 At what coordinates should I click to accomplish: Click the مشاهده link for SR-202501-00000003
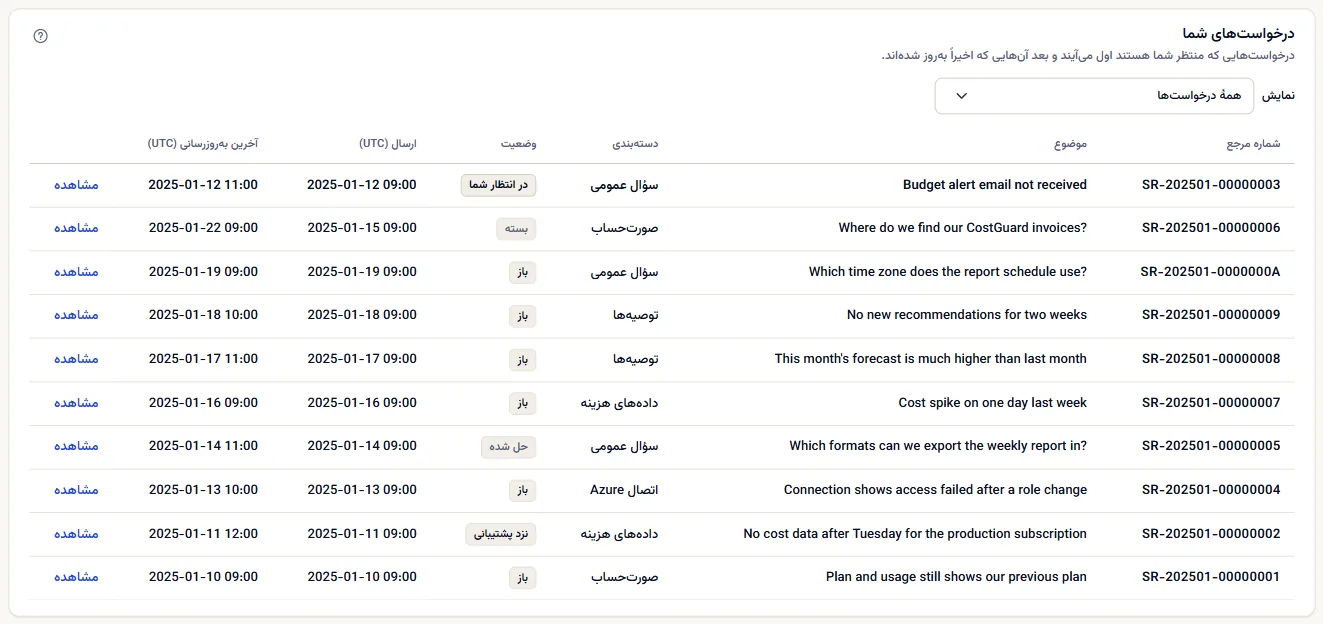pyautogui.click(x=76, y=185)
